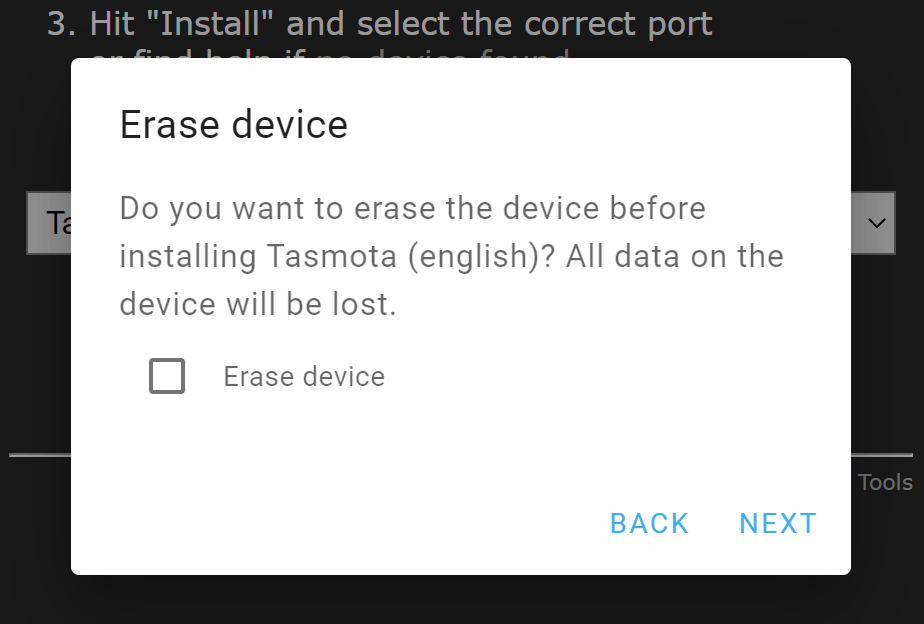
Task: Click the dialog body text about data loss
Action: click(x=450, y=255)
